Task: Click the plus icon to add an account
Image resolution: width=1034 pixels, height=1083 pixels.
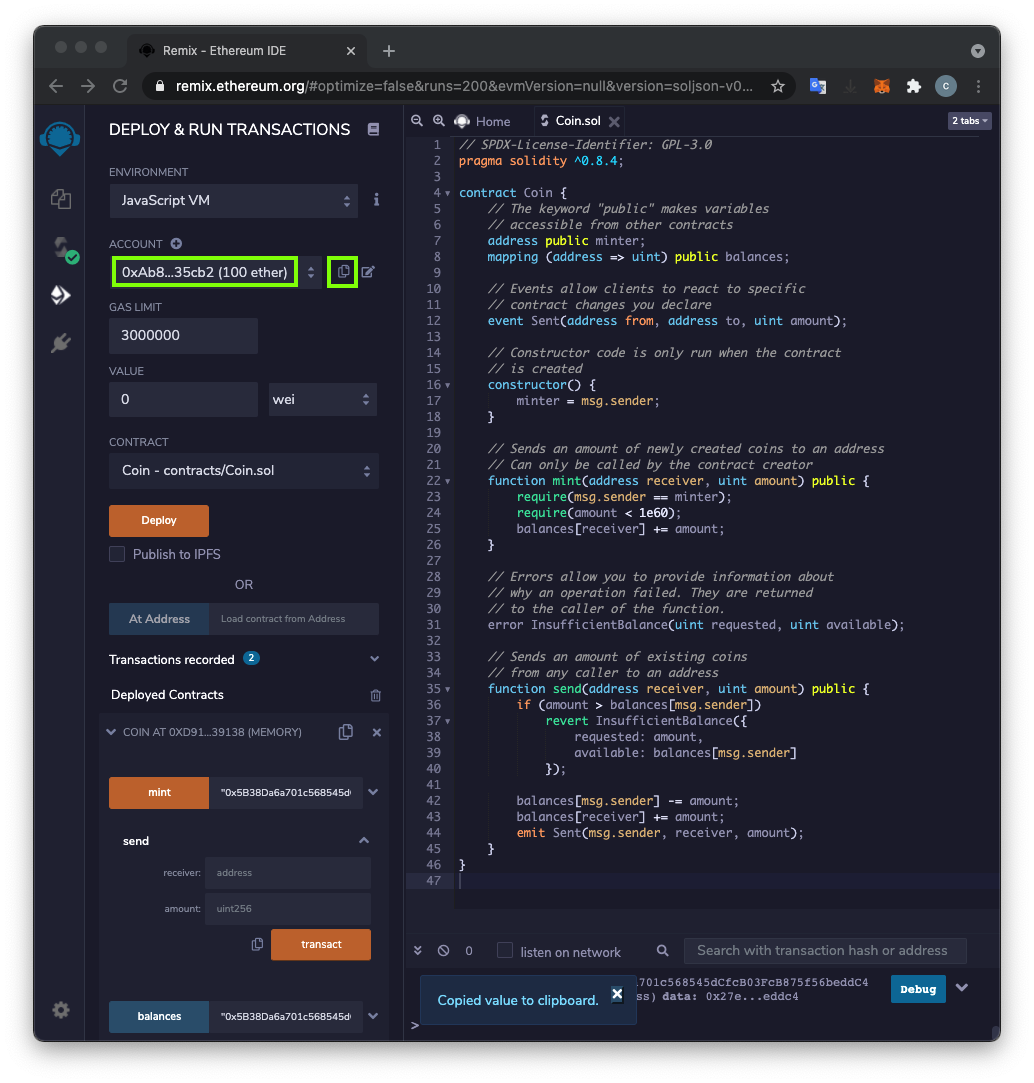Action: coord(176,244)
